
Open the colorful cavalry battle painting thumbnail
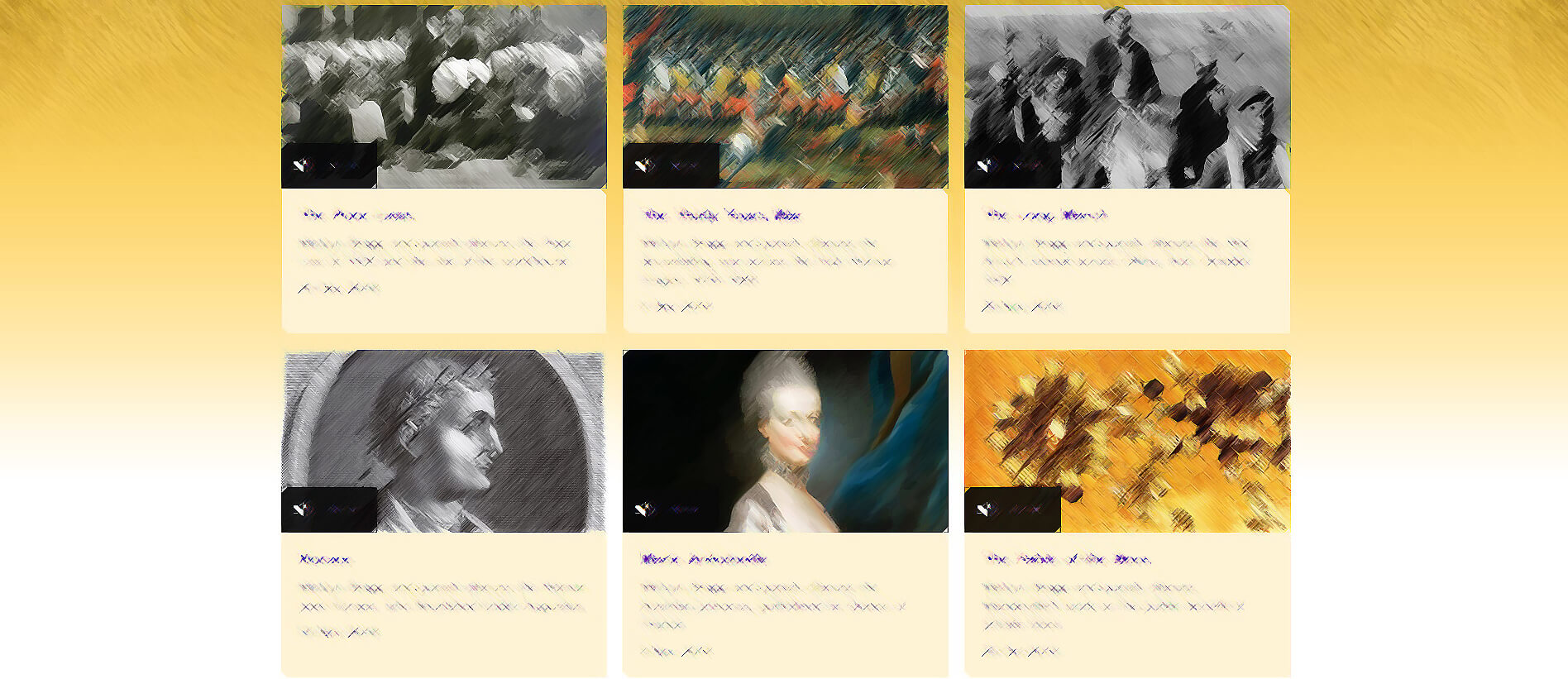click(786, 97)
